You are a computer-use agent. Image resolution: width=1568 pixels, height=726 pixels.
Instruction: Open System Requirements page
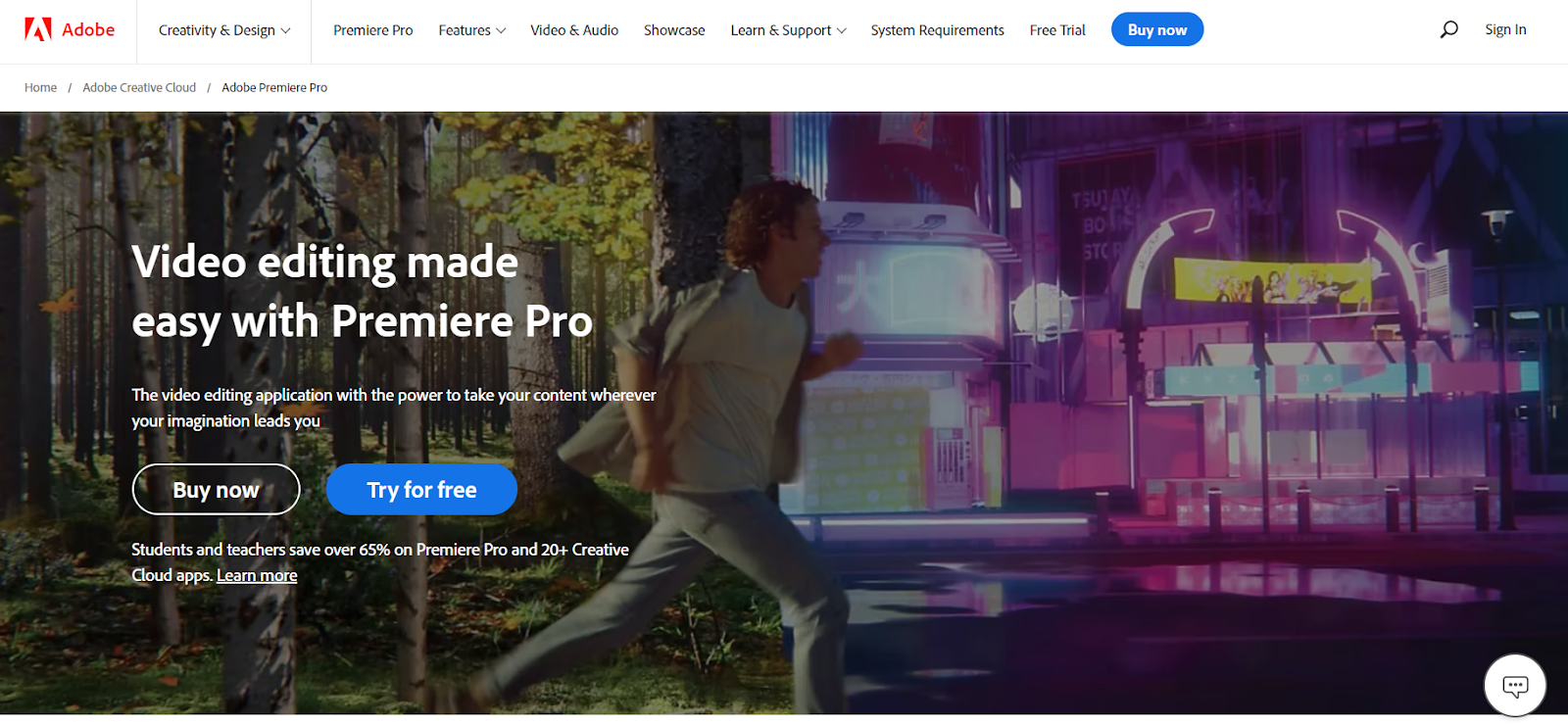click(x=937, y=30)
